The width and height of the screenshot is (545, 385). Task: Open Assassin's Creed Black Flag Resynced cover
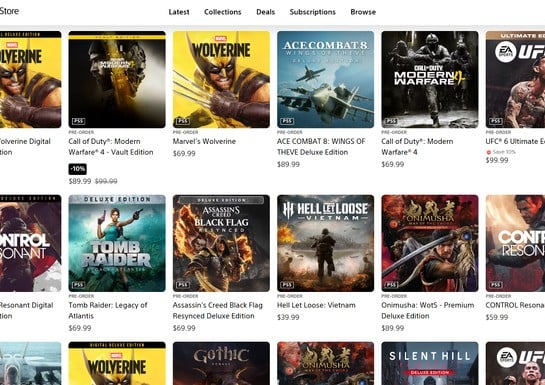[x=221, y=243]
